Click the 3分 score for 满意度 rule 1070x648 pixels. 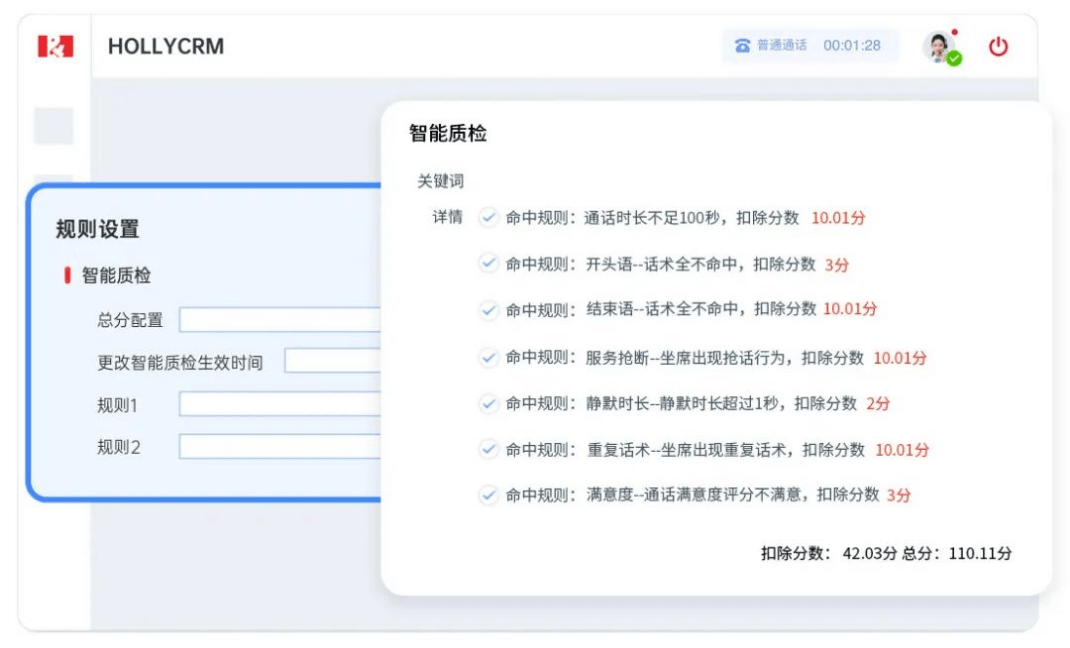899,495
